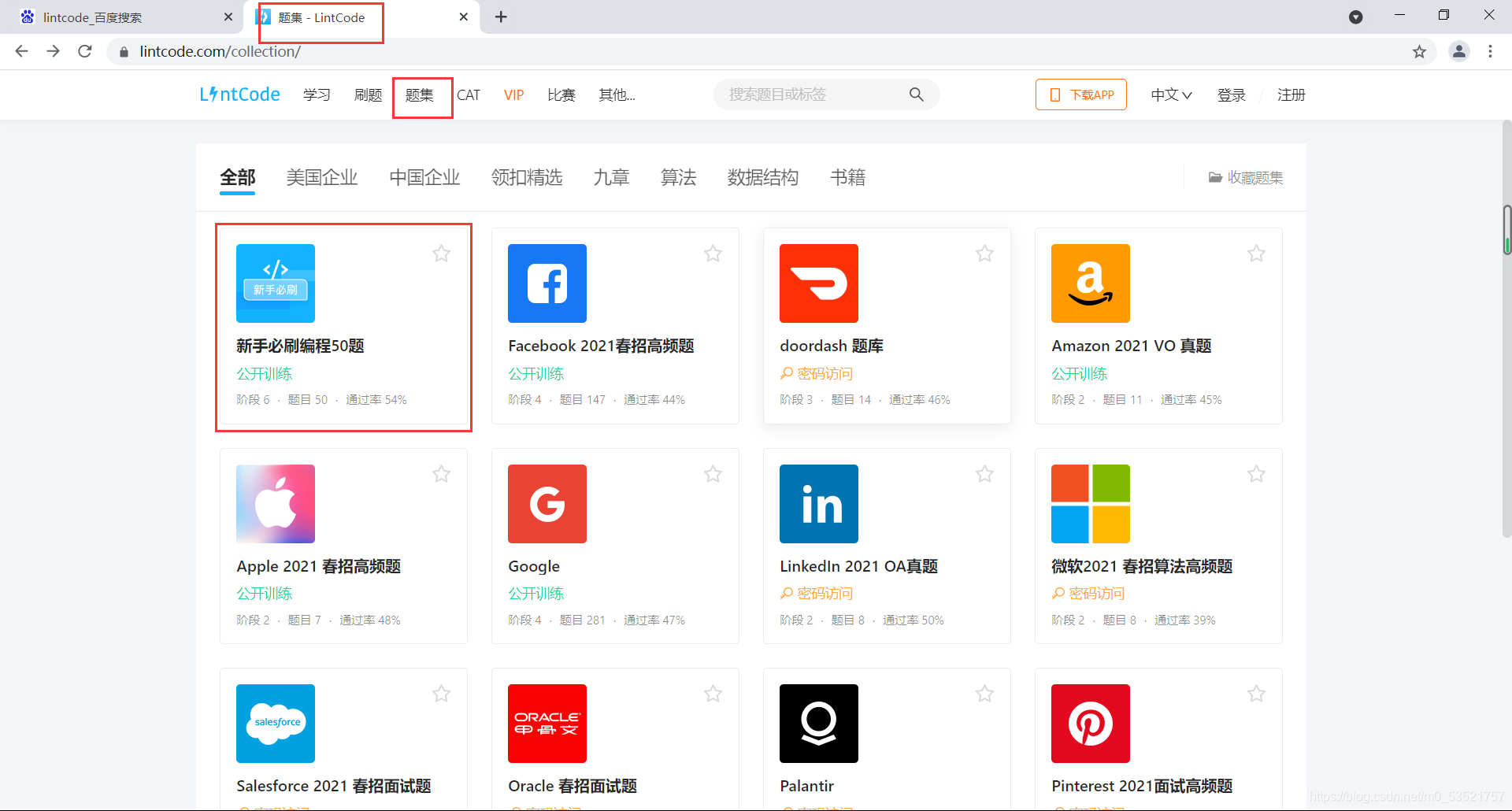This screenshot has width=1512, height=811.
Task: Open Chrome's three-dot menu
Action: click(1490, 52)
